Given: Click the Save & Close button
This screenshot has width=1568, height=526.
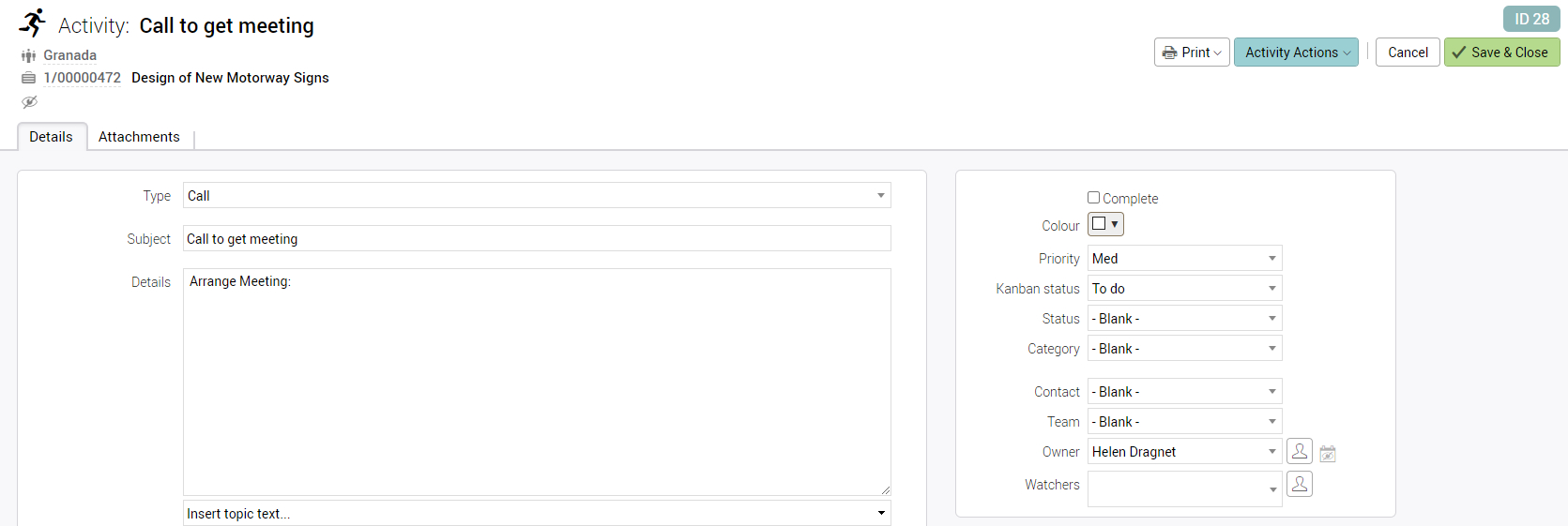Looking at the screenshot, I should click(1501, 53).
